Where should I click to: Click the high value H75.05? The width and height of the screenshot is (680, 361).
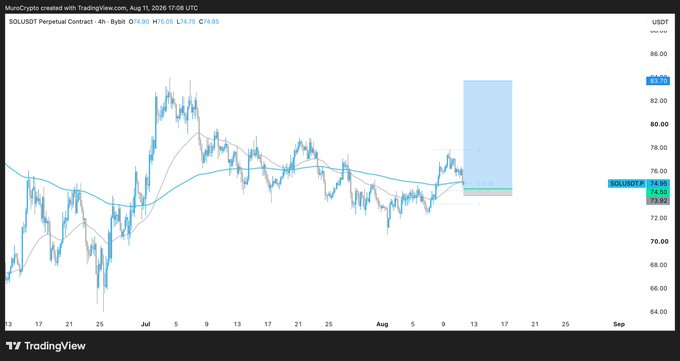(162, 21)
